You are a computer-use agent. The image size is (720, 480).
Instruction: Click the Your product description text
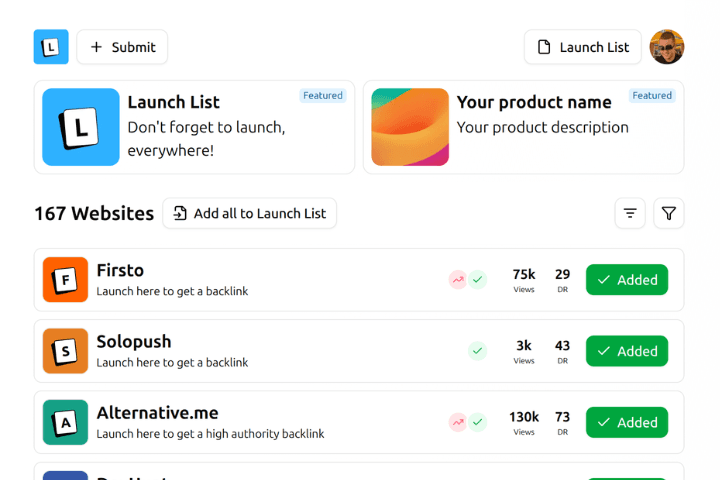543,127
